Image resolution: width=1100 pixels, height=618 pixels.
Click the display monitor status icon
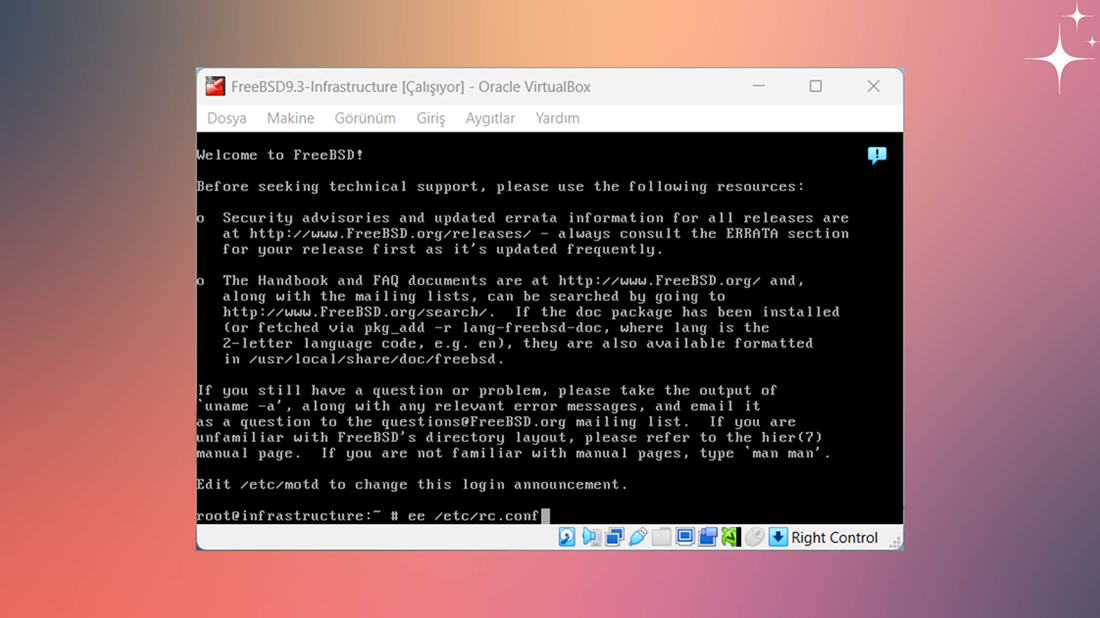pos(685,537)
